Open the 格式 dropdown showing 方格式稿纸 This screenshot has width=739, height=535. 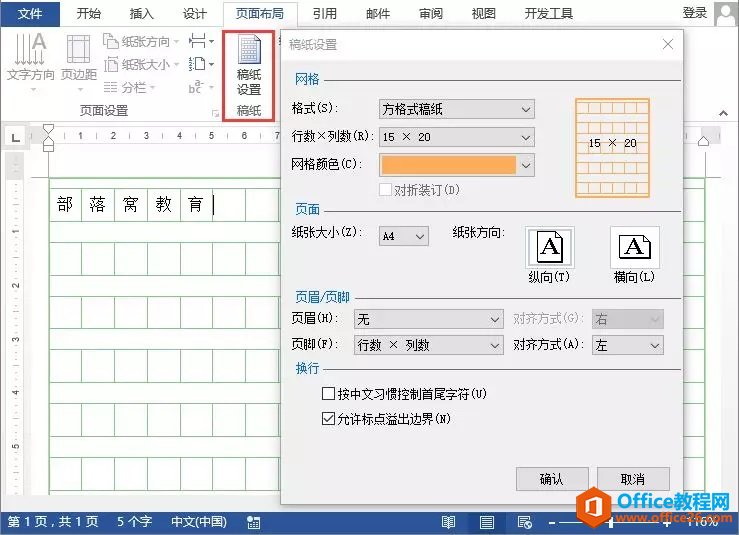coord(456,109)
